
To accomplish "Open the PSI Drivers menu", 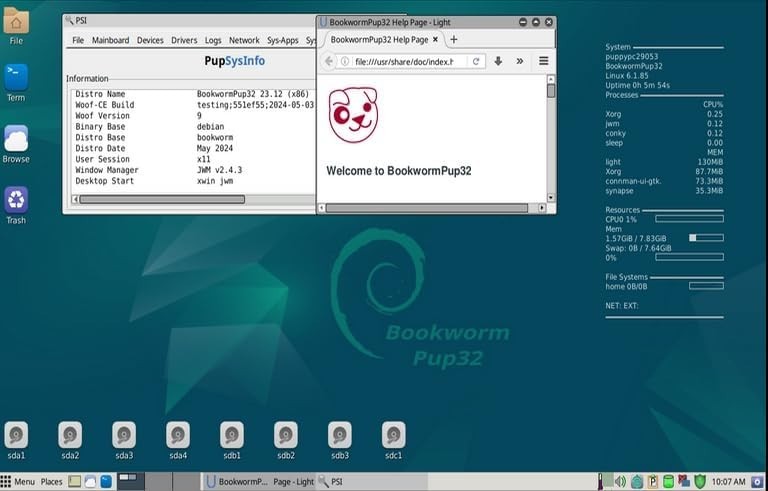I will tap(184, 40).
